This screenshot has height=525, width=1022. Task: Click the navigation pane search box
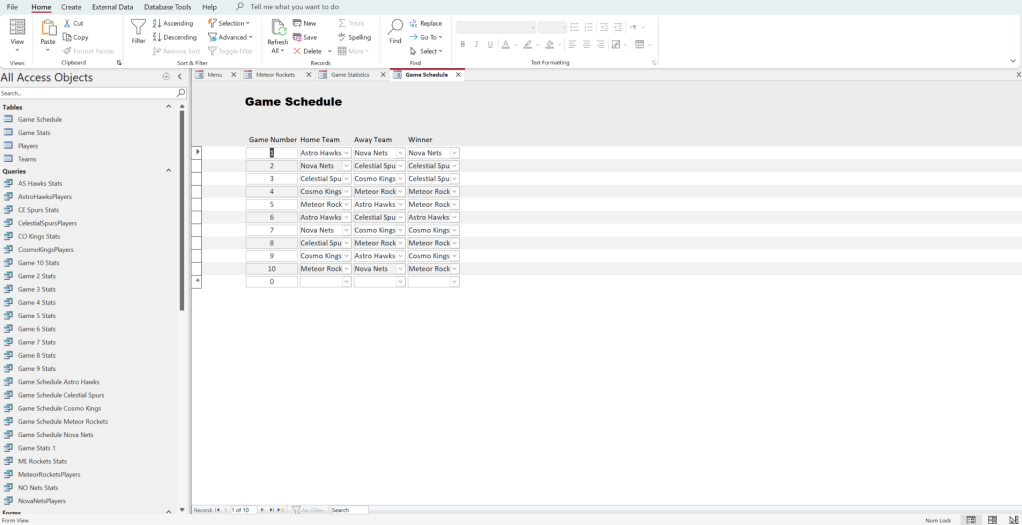click(x=87, y=93)
